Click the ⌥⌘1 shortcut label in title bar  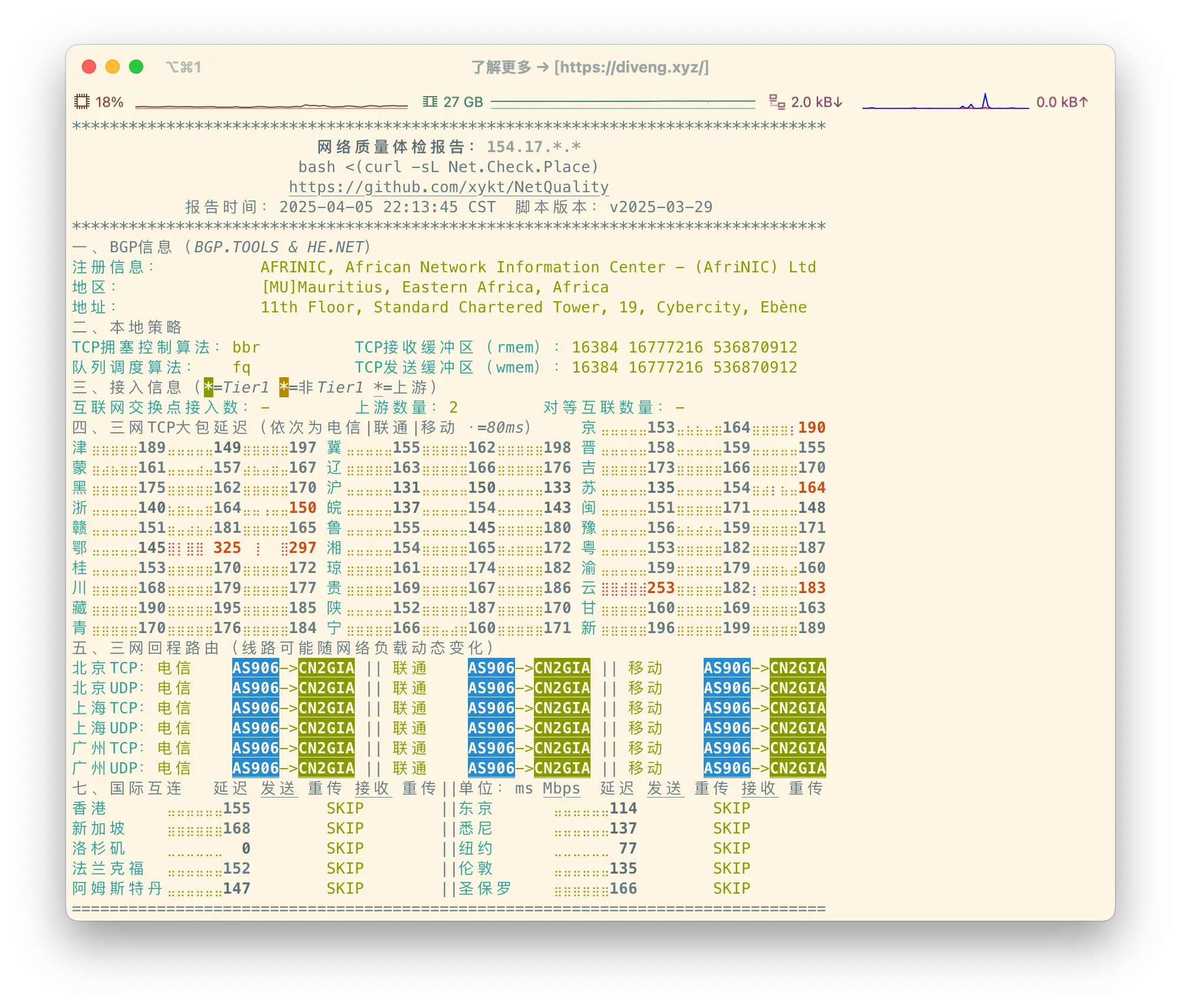pyautogui.click(x=183, y=67)
